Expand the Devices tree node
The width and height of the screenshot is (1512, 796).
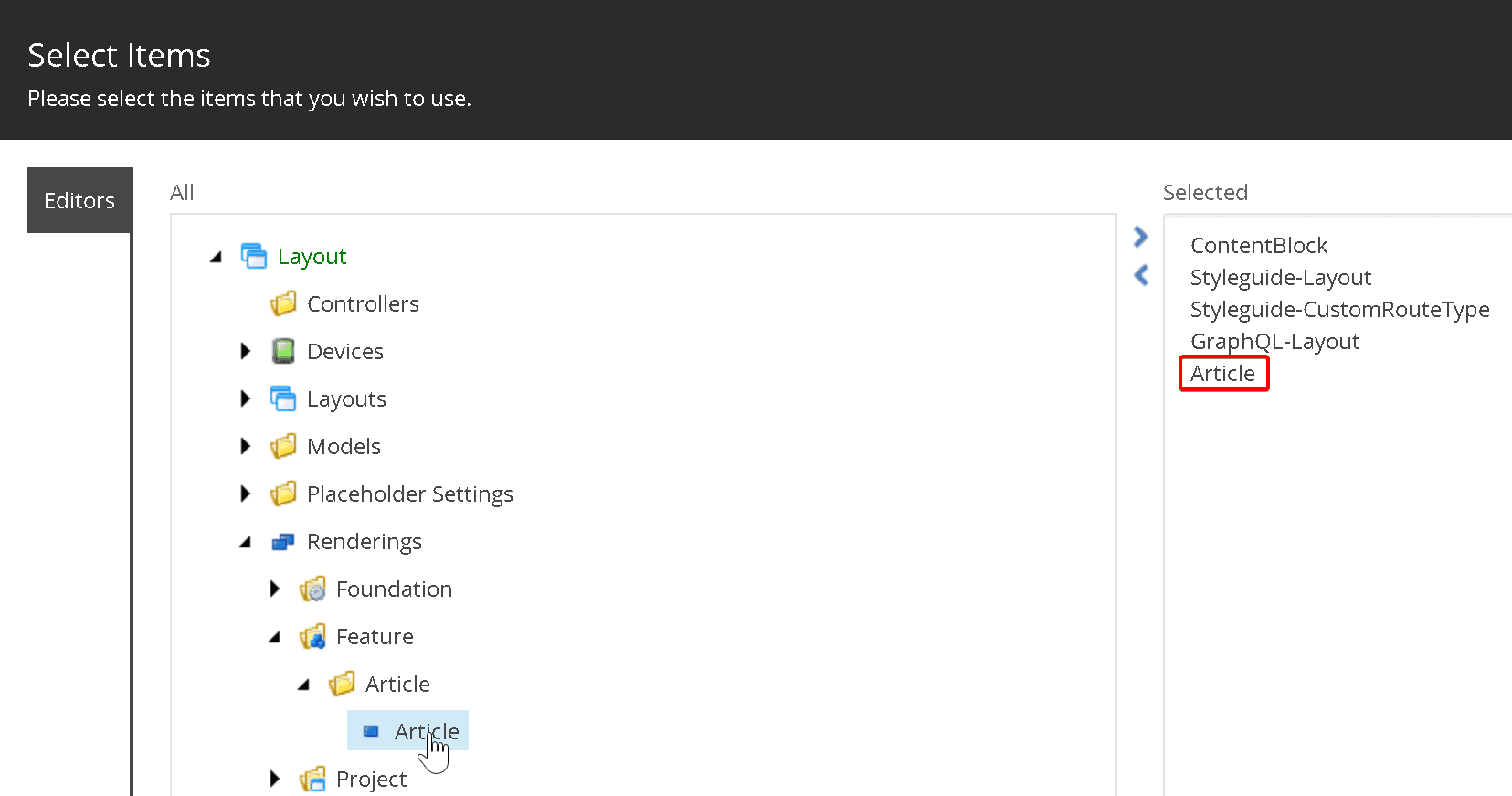point(245,351)
